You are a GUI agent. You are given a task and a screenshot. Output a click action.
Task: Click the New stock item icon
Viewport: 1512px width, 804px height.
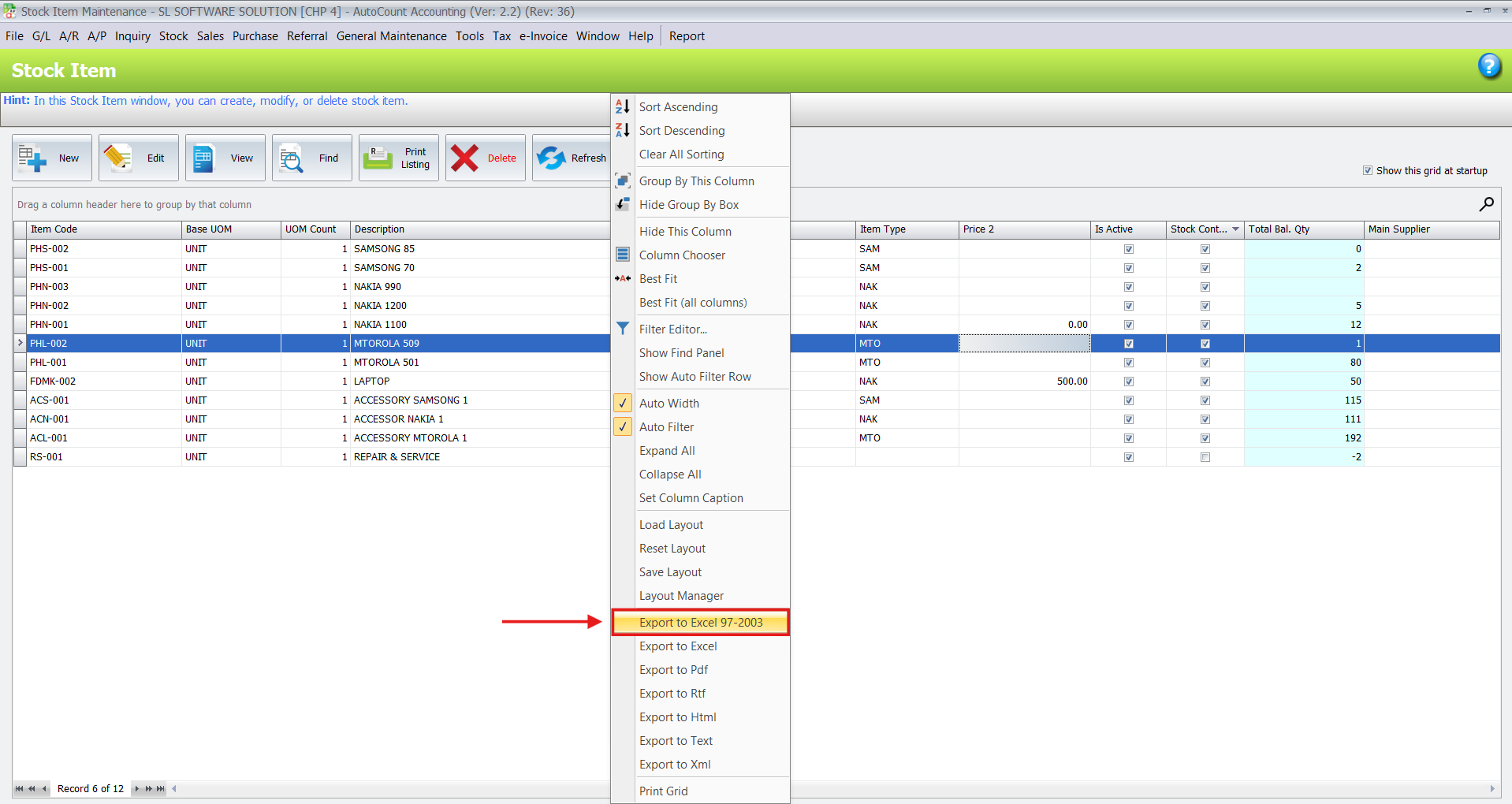coord(33,158)
